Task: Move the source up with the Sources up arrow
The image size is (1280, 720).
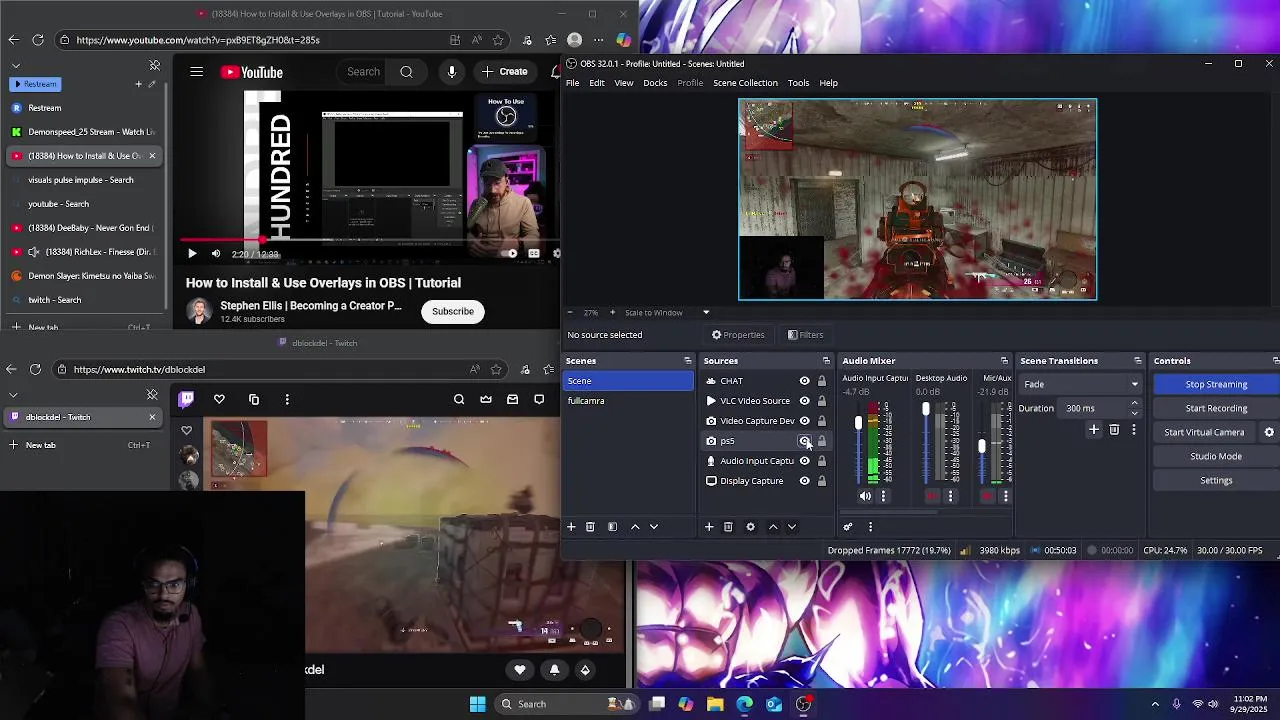Action: (773, 527)
